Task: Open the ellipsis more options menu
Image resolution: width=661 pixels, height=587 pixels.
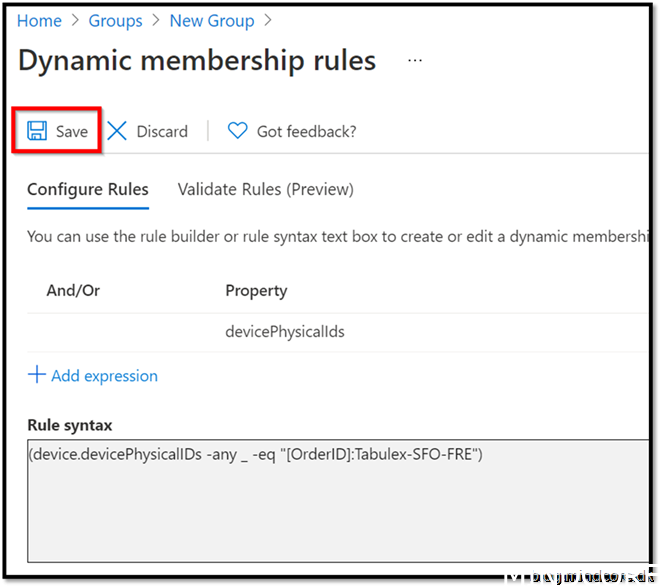Action: coord(415,60)
